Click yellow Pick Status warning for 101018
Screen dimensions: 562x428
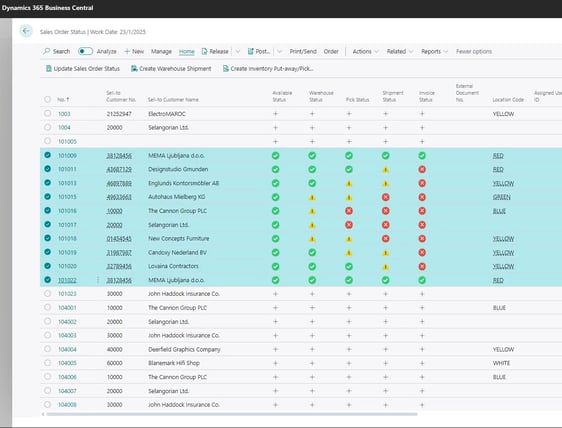pyautogui.click(x=349, y=239)
